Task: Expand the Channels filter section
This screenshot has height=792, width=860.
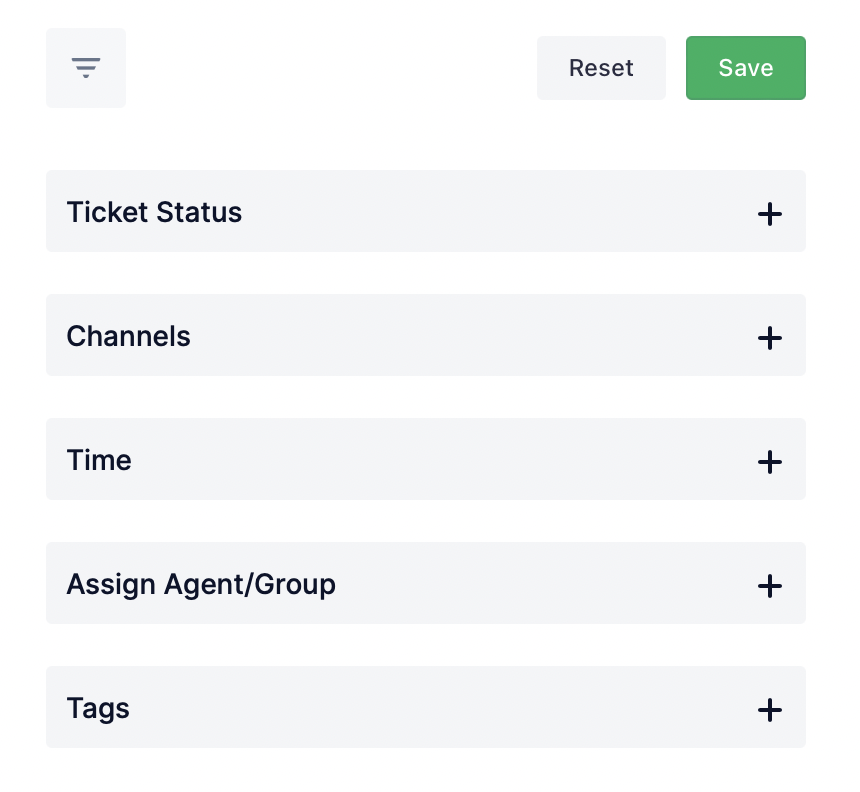Action: click(x=425, y=335)
